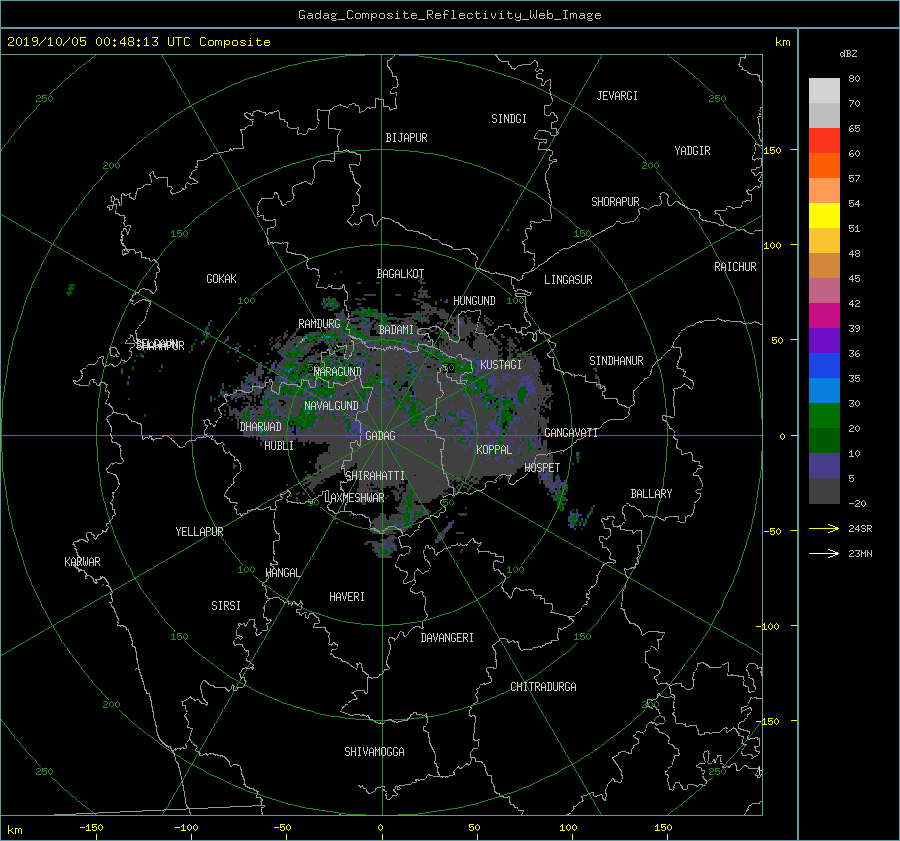The image size is (900, 841).
Task: Click the km label at bottom left
Action: coord(14,830)
